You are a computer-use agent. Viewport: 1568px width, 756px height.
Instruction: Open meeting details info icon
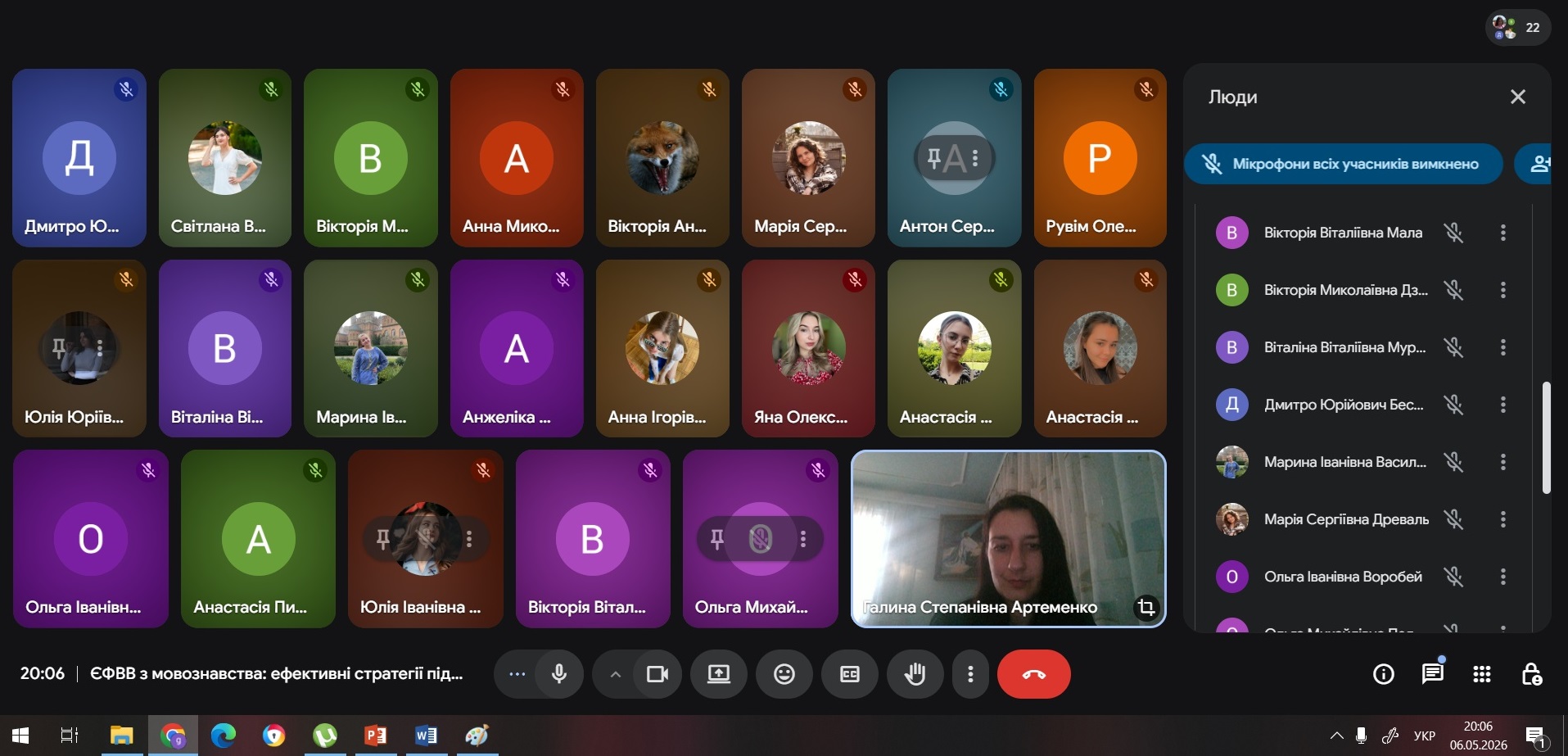tap(1384, 674)
